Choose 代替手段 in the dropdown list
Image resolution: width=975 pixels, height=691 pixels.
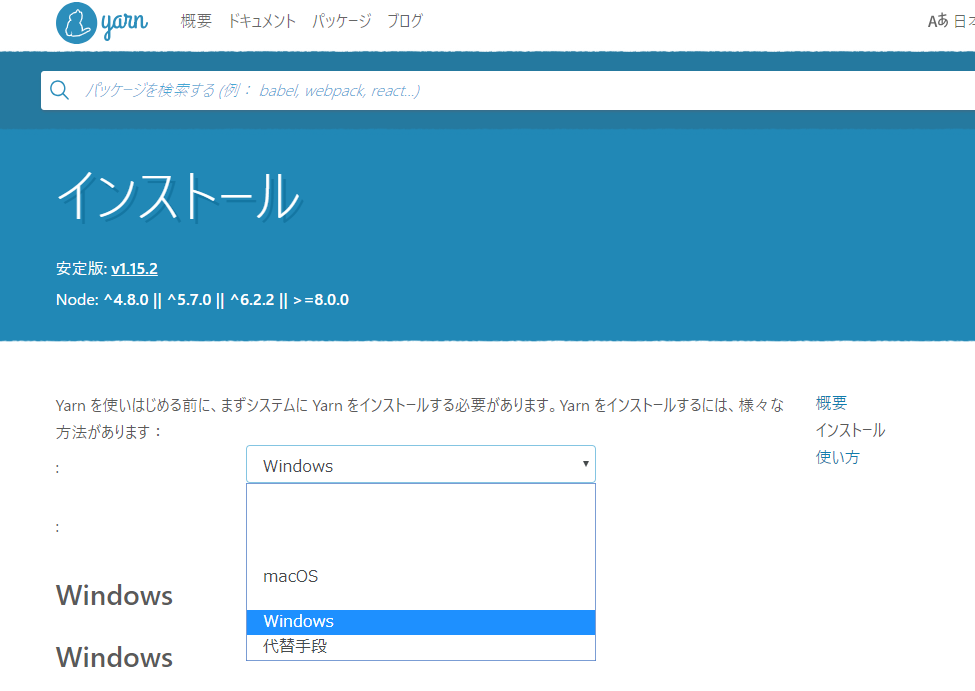[x=421, y=646]
